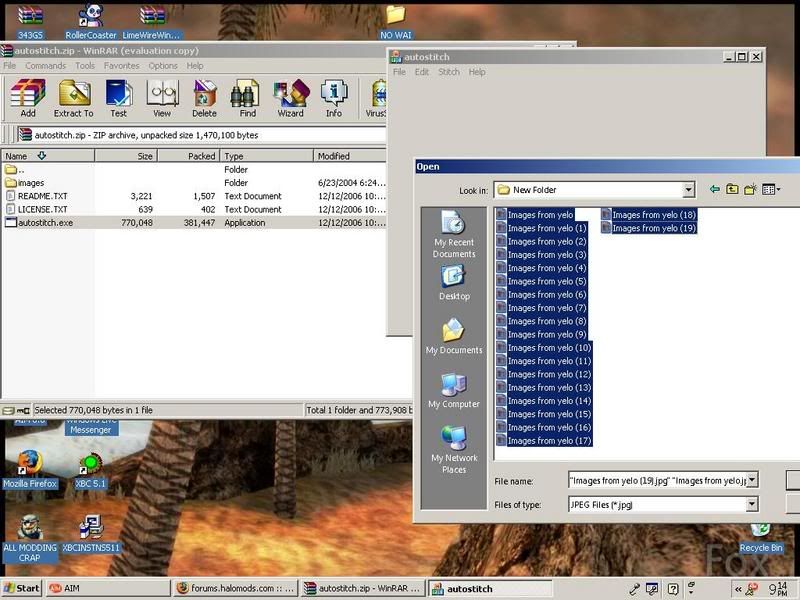
Task: Click the LimeWireWin desktop icon
Action: click(x=152, y=22)
